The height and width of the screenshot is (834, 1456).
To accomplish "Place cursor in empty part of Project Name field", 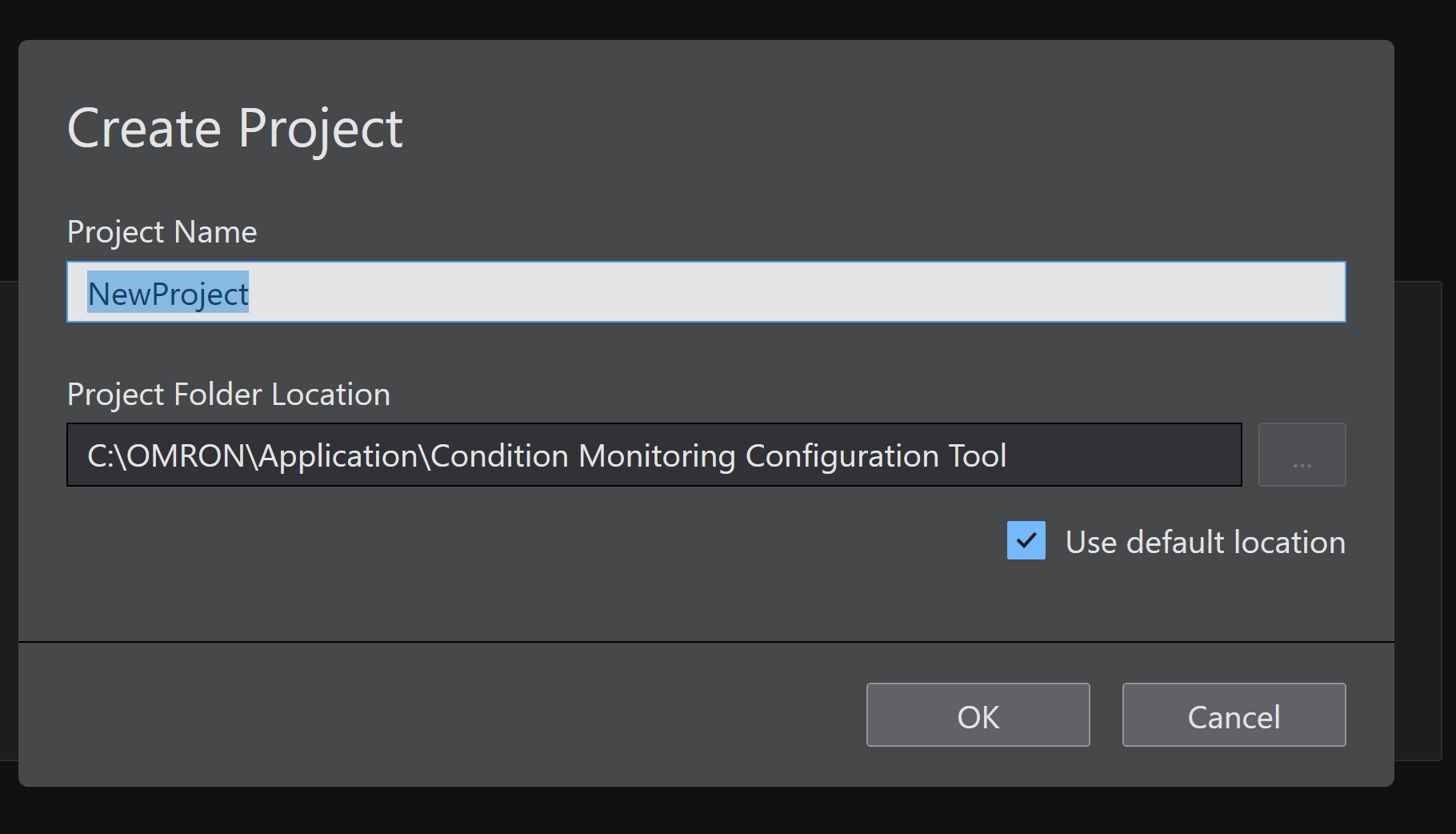I will pos(800,292).
